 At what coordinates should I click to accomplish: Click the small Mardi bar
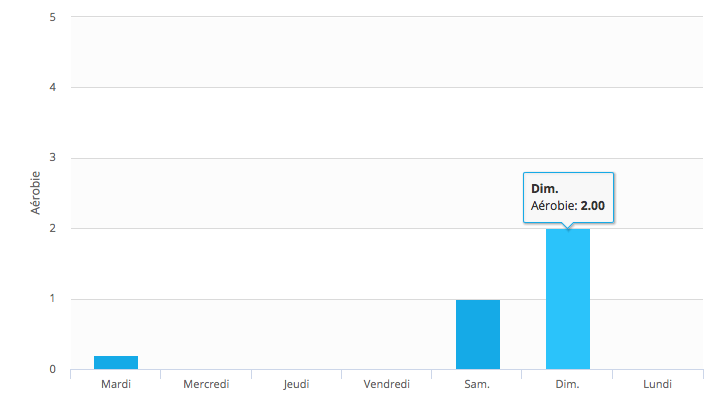116,362
